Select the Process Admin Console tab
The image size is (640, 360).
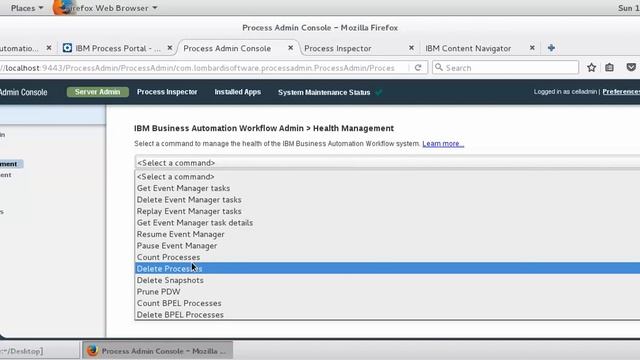coord(227,48)
